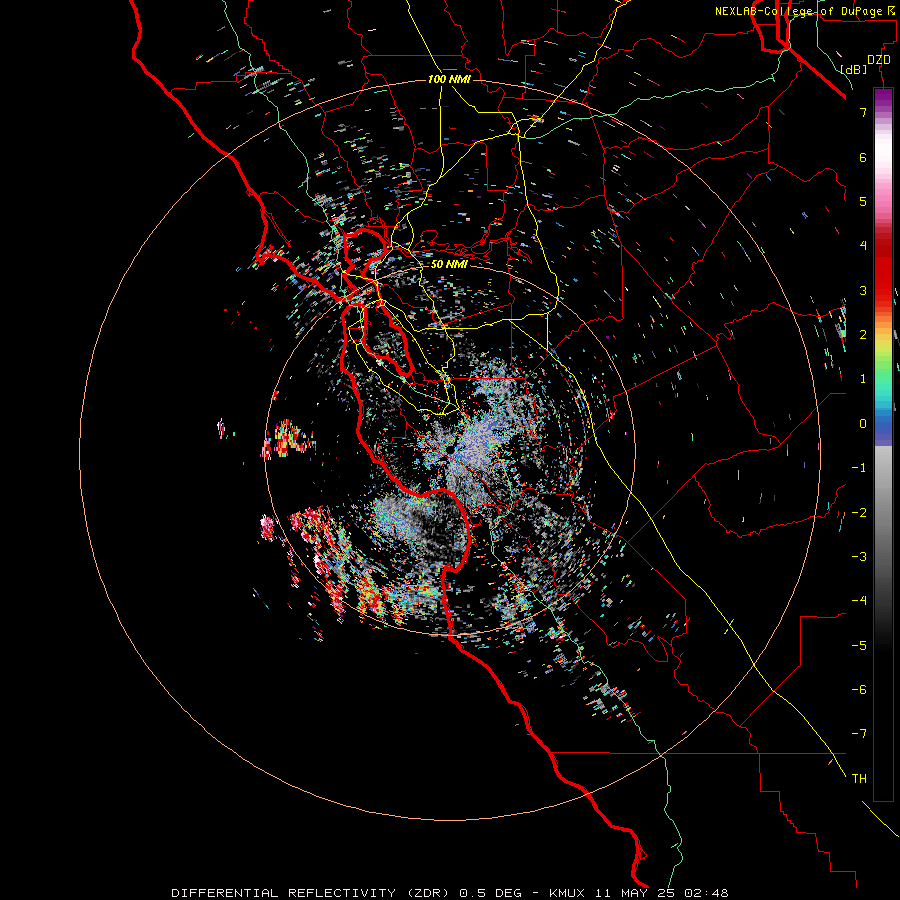Click the -6 value on color scale
900x900 pixels.
[859, 690]
